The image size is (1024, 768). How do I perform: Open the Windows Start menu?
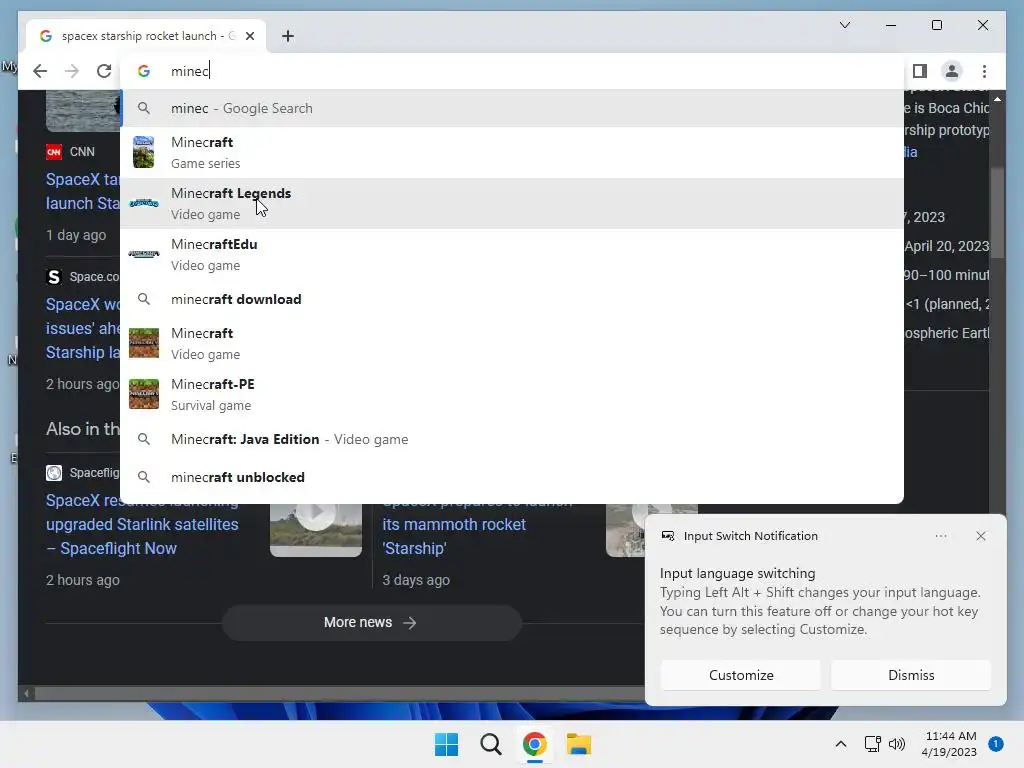coord(447,744)
